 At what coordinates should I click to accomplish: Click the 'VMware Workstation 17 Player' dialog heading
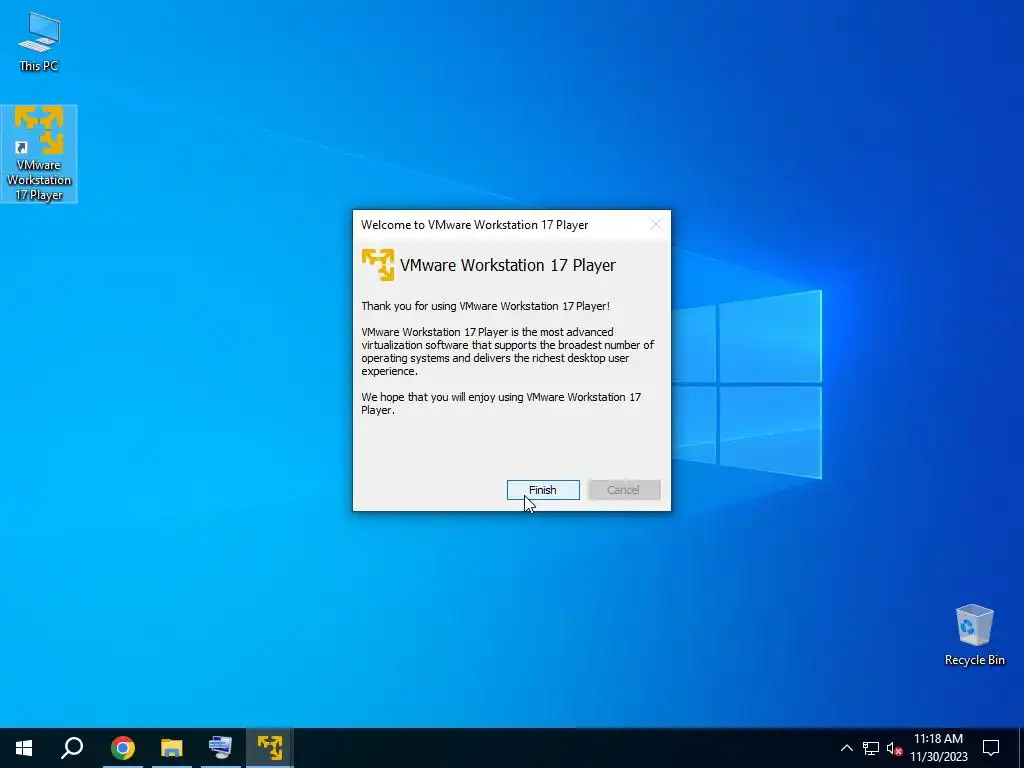click(507, 265)
